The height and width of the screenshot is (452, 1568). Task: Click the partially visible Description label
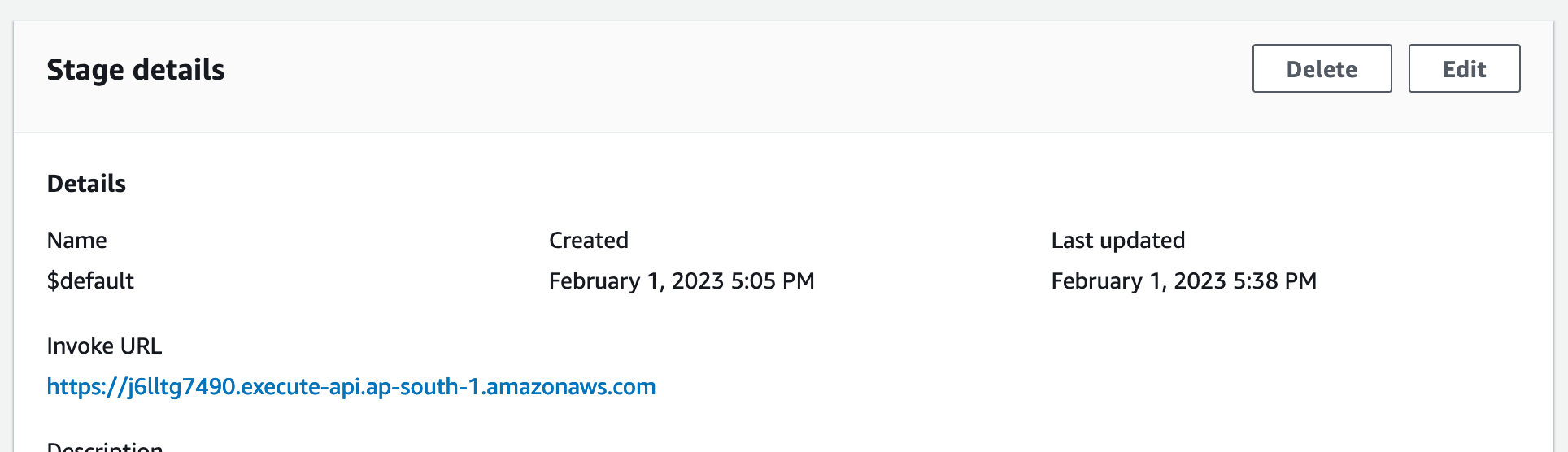[x=105, y=446]
